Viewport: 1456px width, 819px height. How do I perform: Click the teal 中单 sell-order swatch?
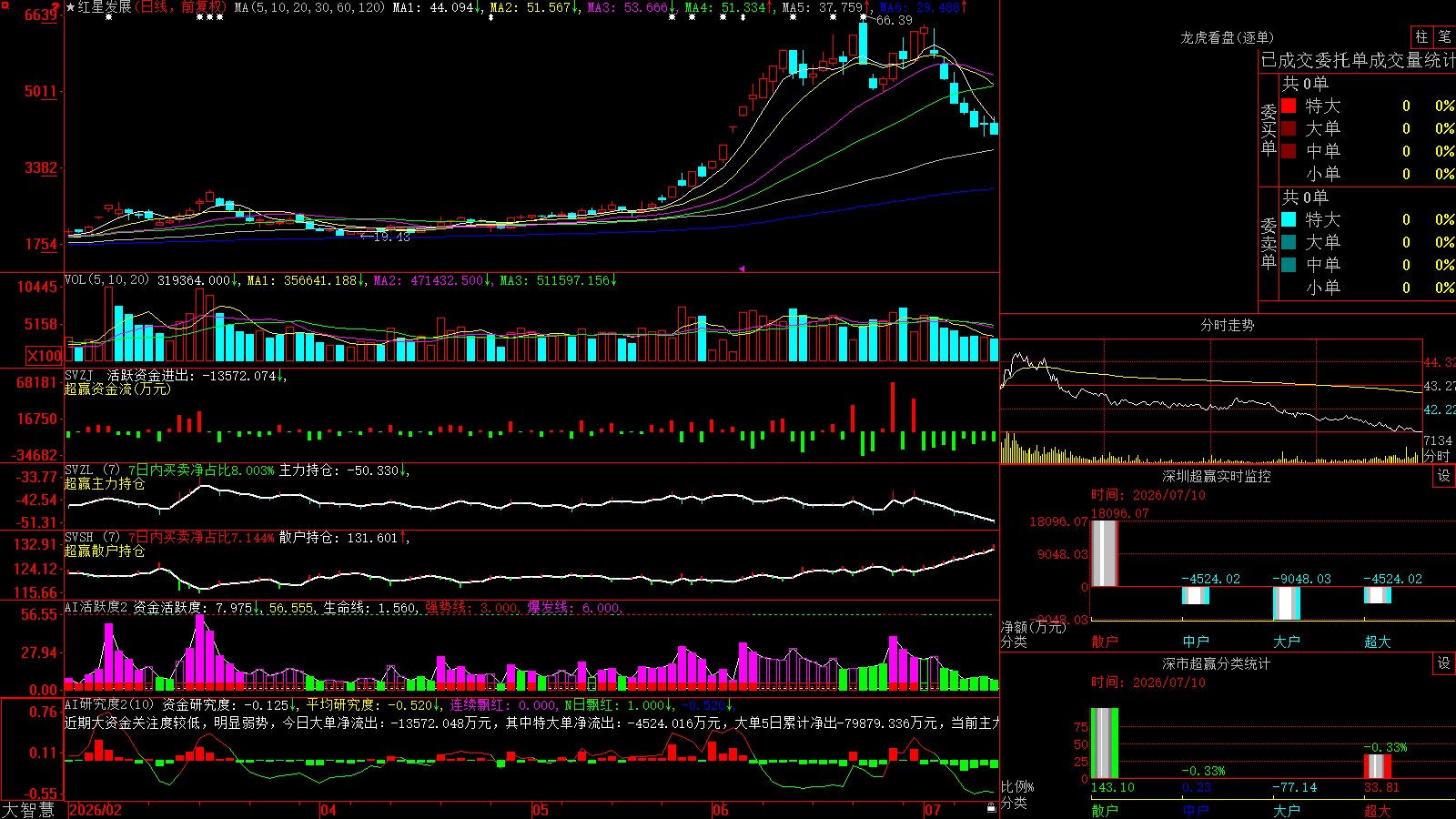click(x=1289, y=265)
